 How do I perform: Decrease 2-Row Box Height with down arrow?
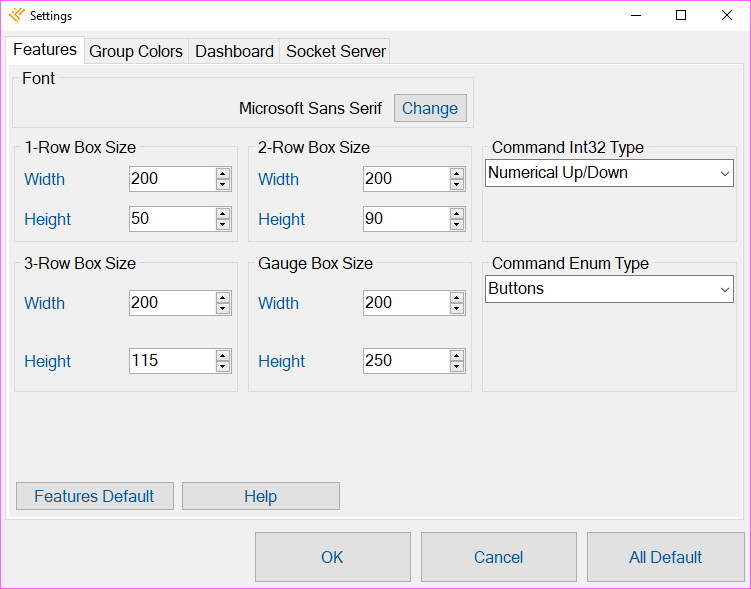coord(457,225)
